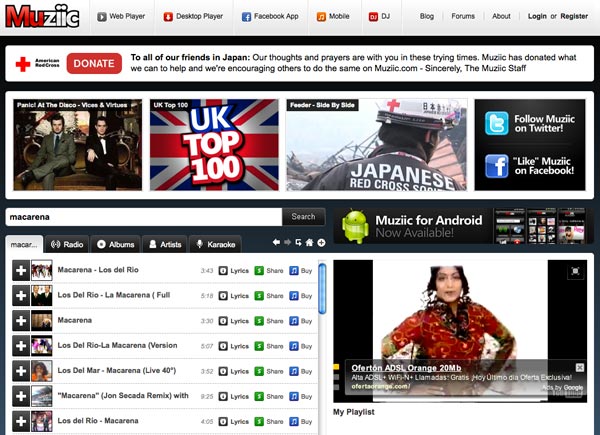Viewport: 600px width, 435px height.
Task: Open Lyrics for Macarena - Los del Rio
Action: tap(234, 270)
